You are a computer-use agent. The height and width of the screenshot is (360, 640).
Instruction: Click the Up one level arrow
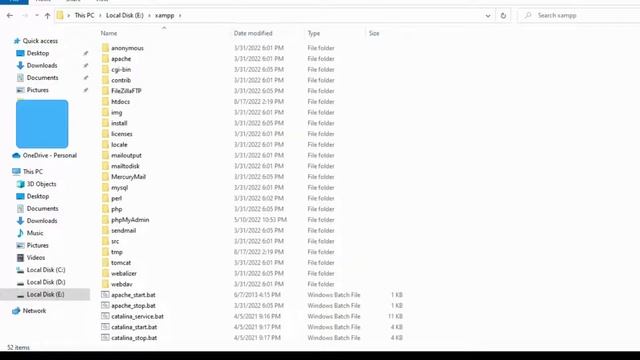tap(47, 16)
